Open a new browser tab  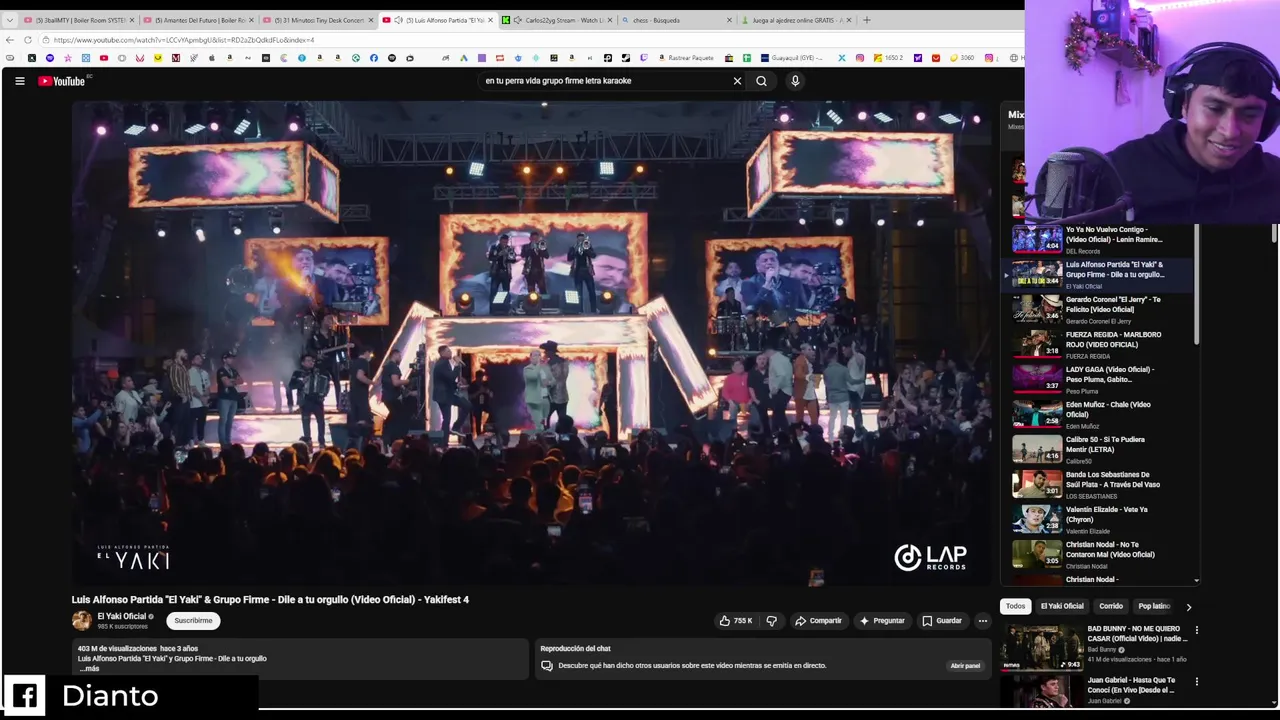(866, 20)
